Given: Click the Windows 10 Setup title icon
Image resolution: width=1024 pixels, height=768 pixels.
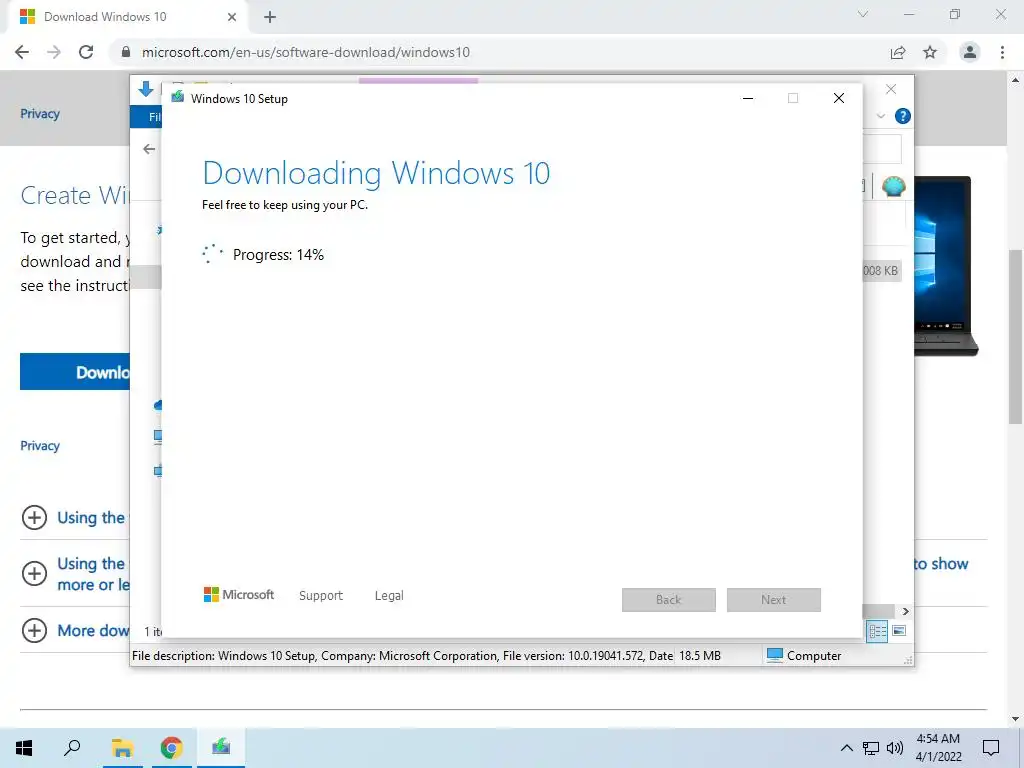Looking at the screenshot, I should pyautogui.click(x=178, y=98).
